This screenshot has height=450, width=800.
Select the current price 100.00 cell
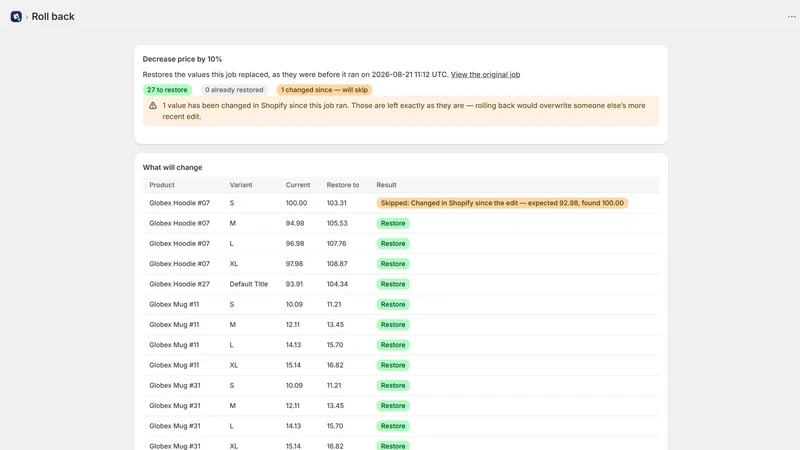point(296,203)
